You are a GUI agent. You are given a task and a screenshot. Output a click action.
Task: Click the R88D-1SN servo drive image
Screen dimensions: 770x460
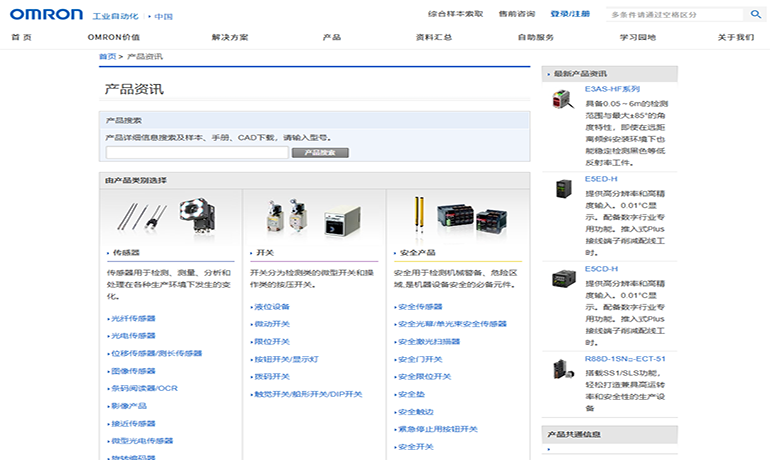click(x=562, y=368)
